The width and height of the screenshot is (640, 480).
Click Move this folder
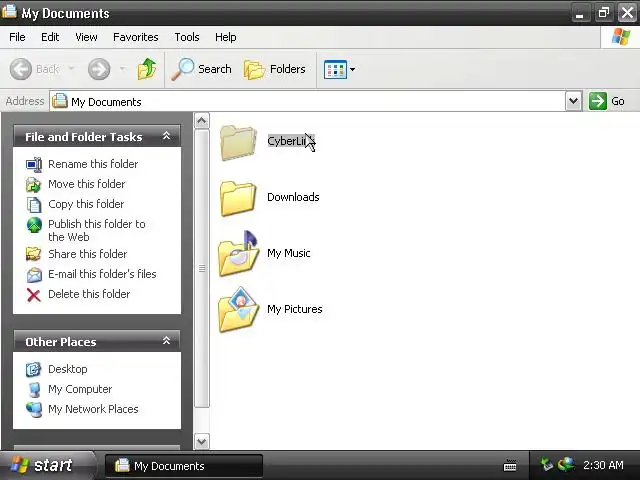[x=87, y=184]
